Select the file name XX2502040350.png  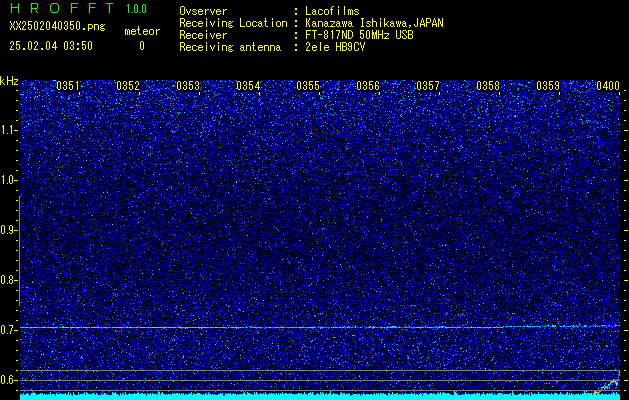tap(57, 26)
